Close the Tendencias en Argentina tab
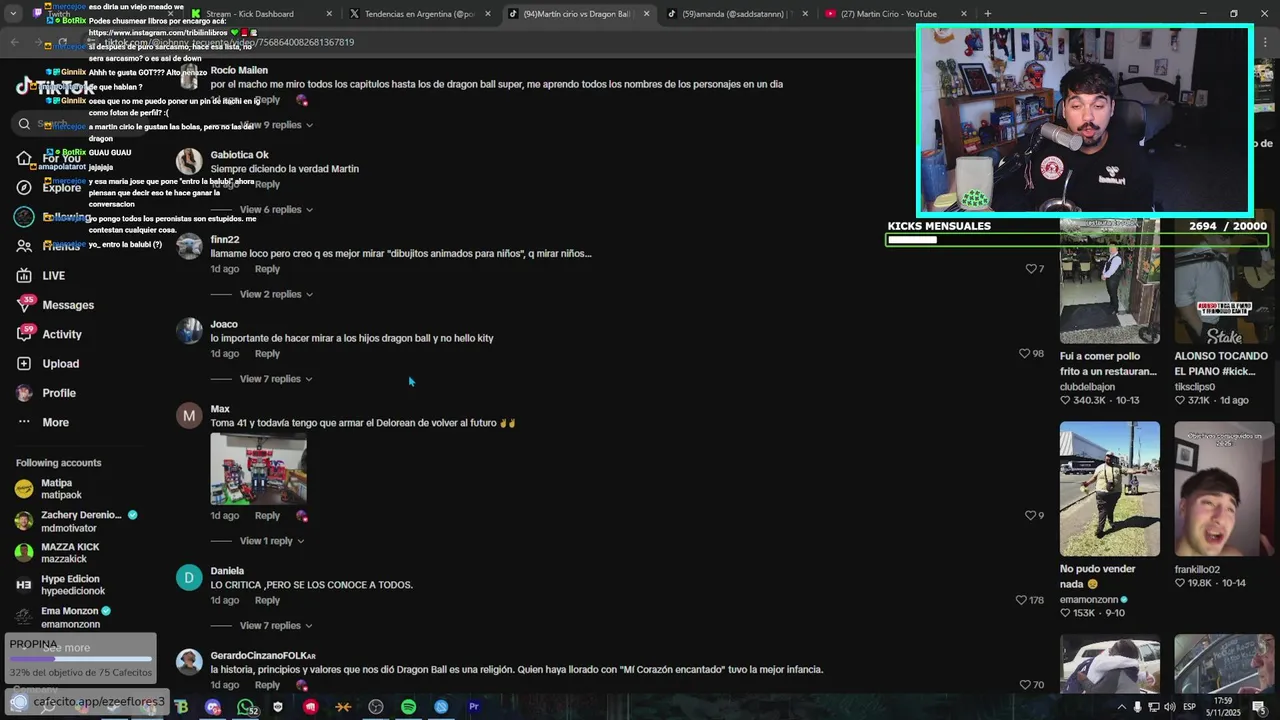Image resolution: width=1280 pixels, height=720 pixels. [488, 14]
